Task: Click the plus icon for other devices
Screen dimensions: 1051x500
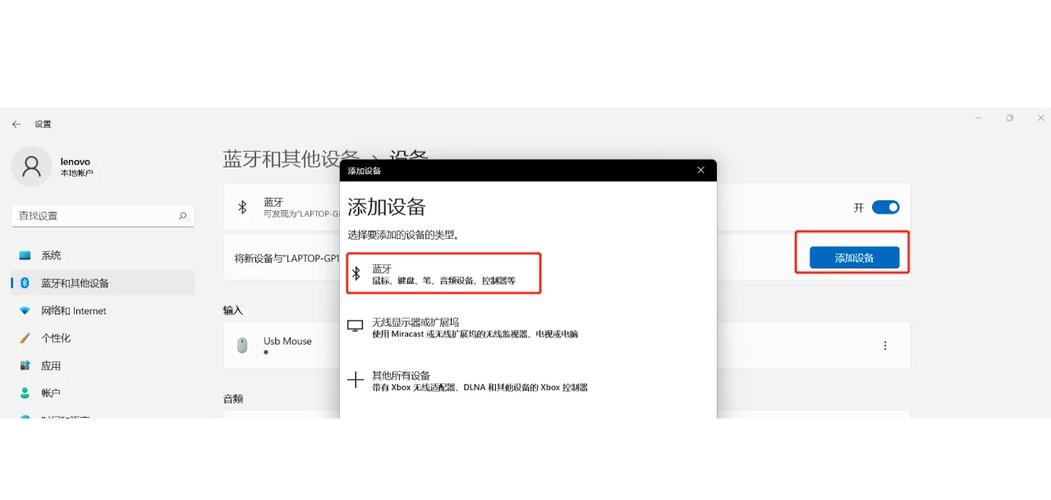Action: coord(355,380)
